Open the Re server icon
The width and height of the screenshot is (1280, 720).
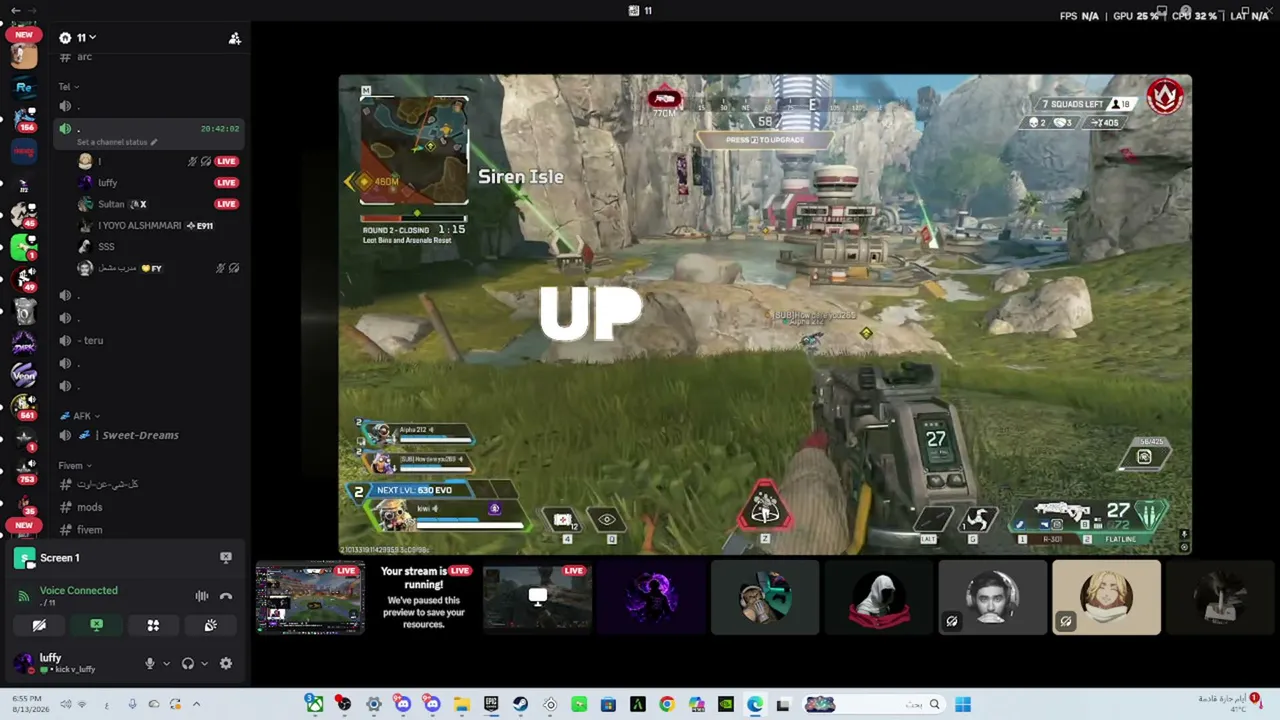tap(24, 88)
